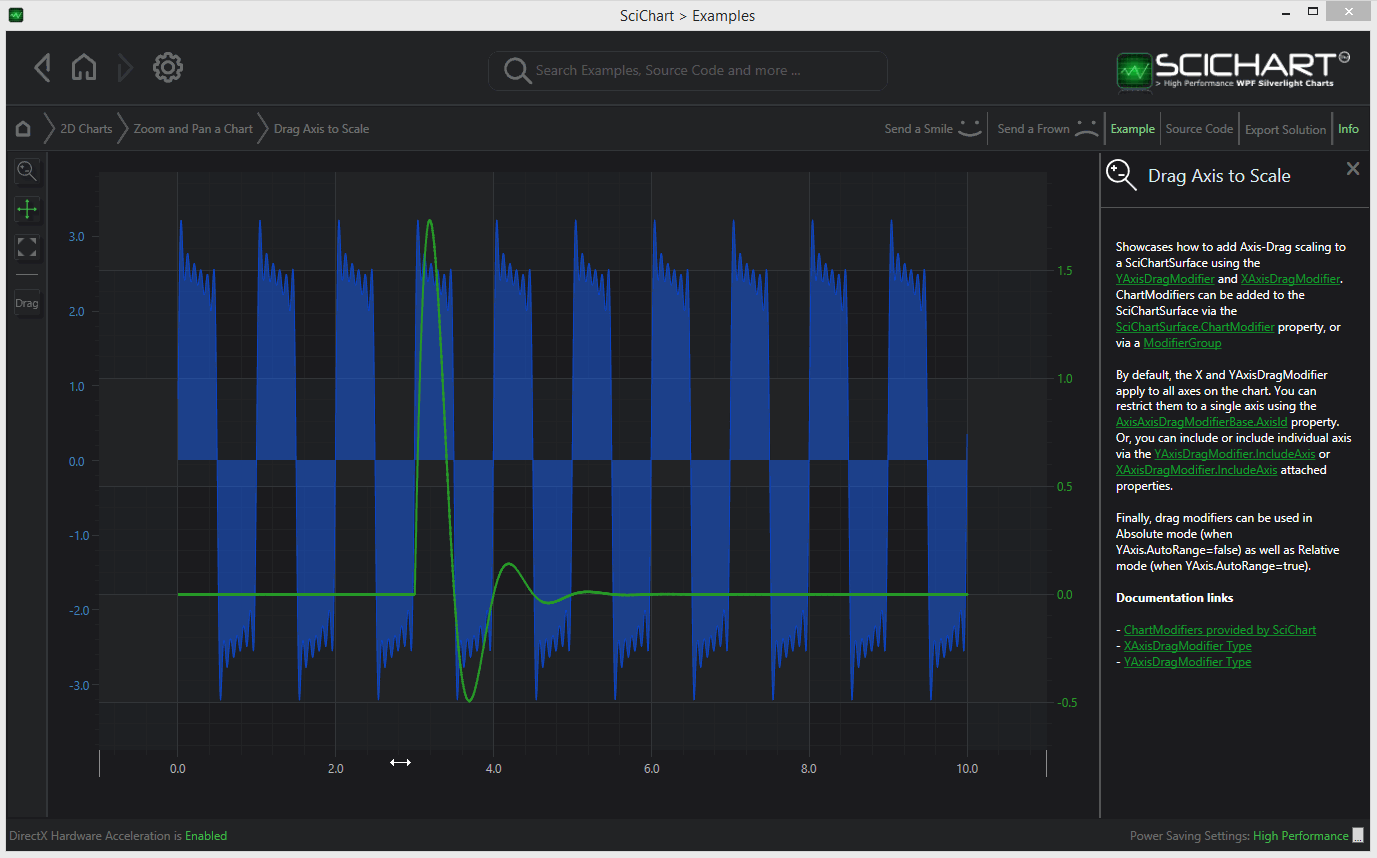Viewport: 1377px width, 858px height.
Task: Click the power saving settings icon
Action: point(1358,836)
